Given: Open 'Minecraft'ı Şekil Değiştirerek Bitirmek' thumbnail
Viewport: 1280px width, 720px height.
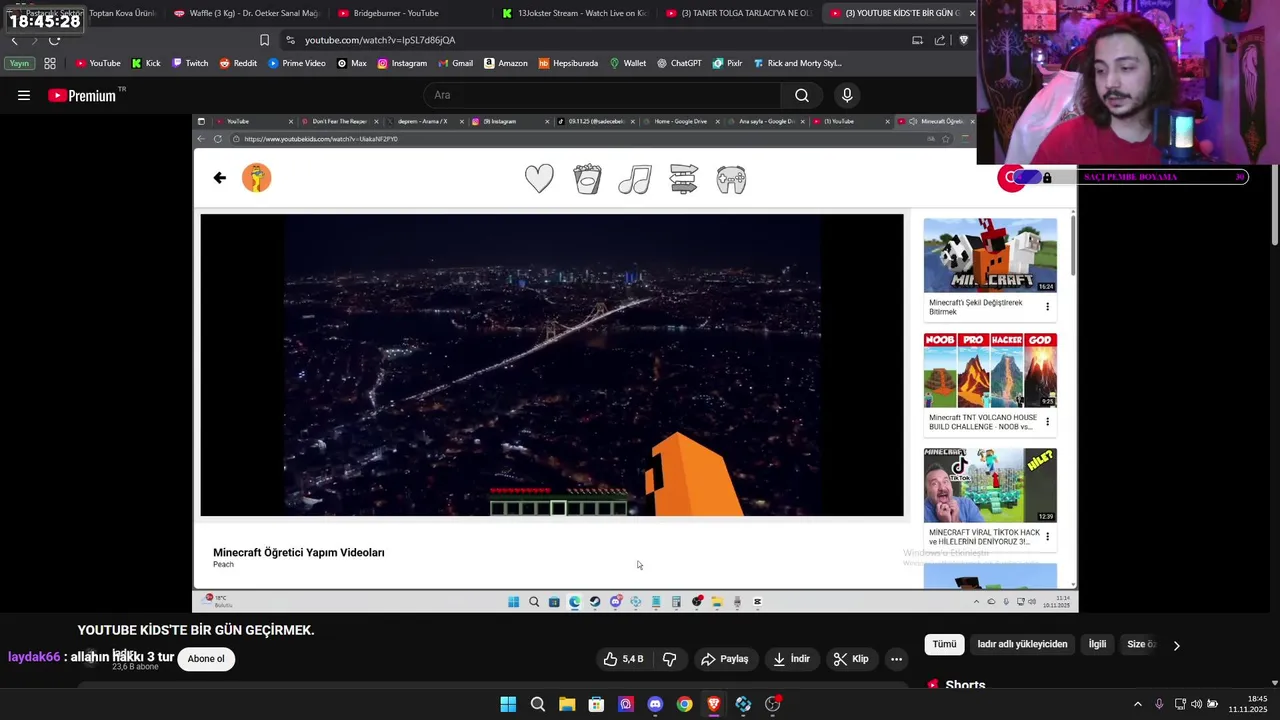Looking at the screenshot, I should [x=990, y=255].
